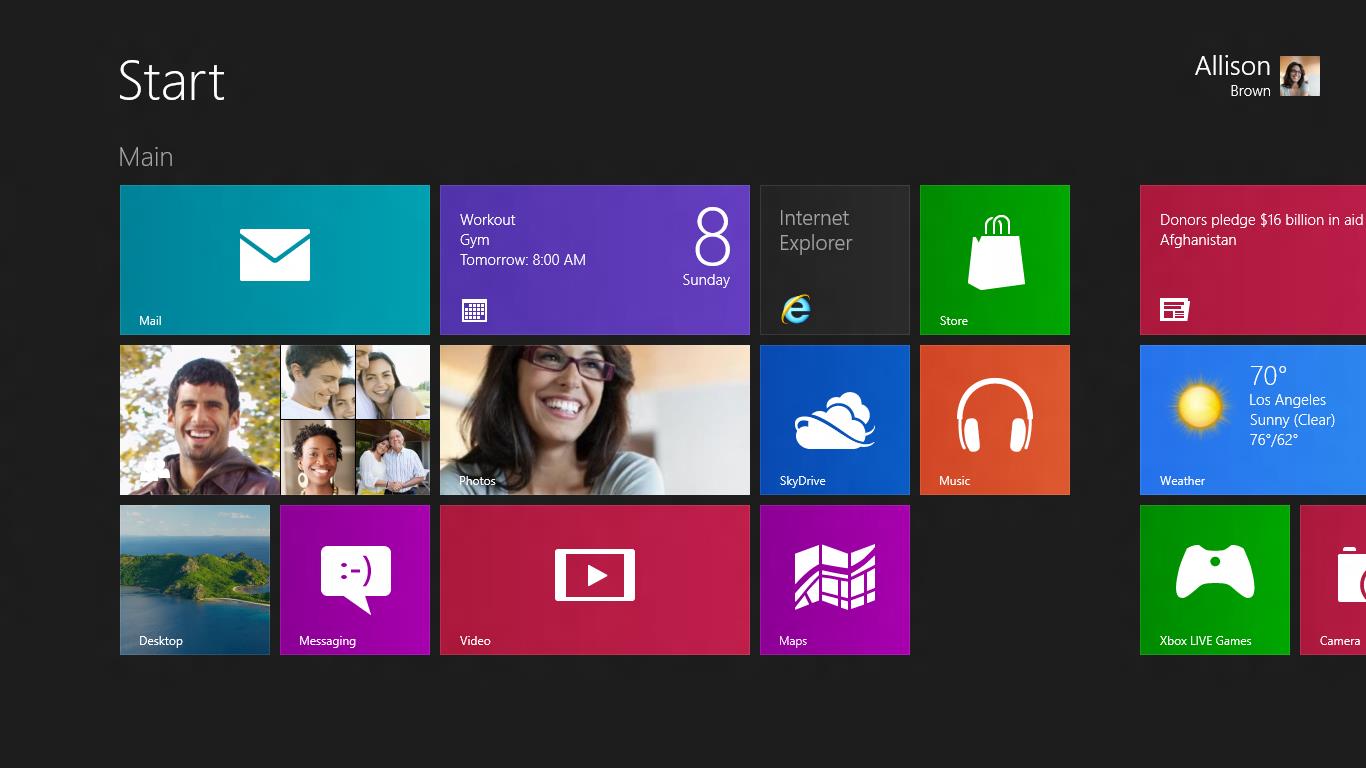Open the Messaging smiley chat icon
Image resolution: width=1366 pixels, height=768 pixels.
click(356, 579)
